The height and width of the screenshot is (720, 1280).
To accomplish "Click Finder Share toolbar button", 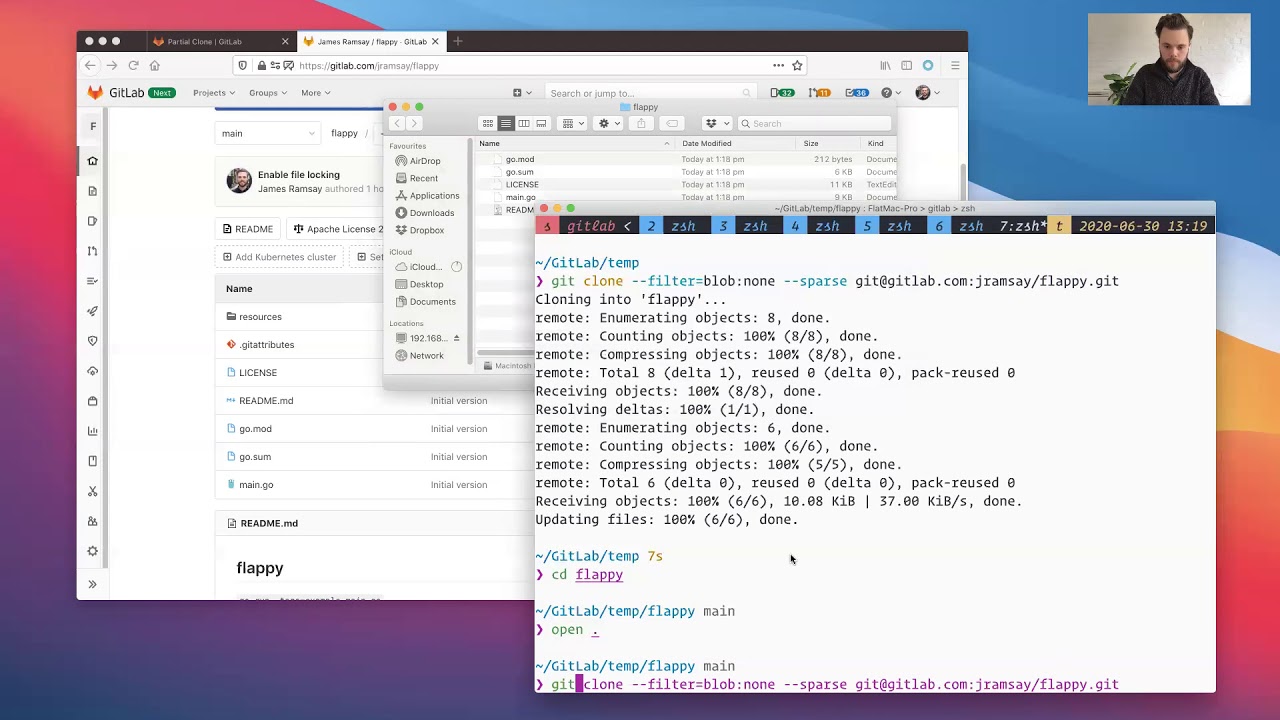I will coord(641,124).
